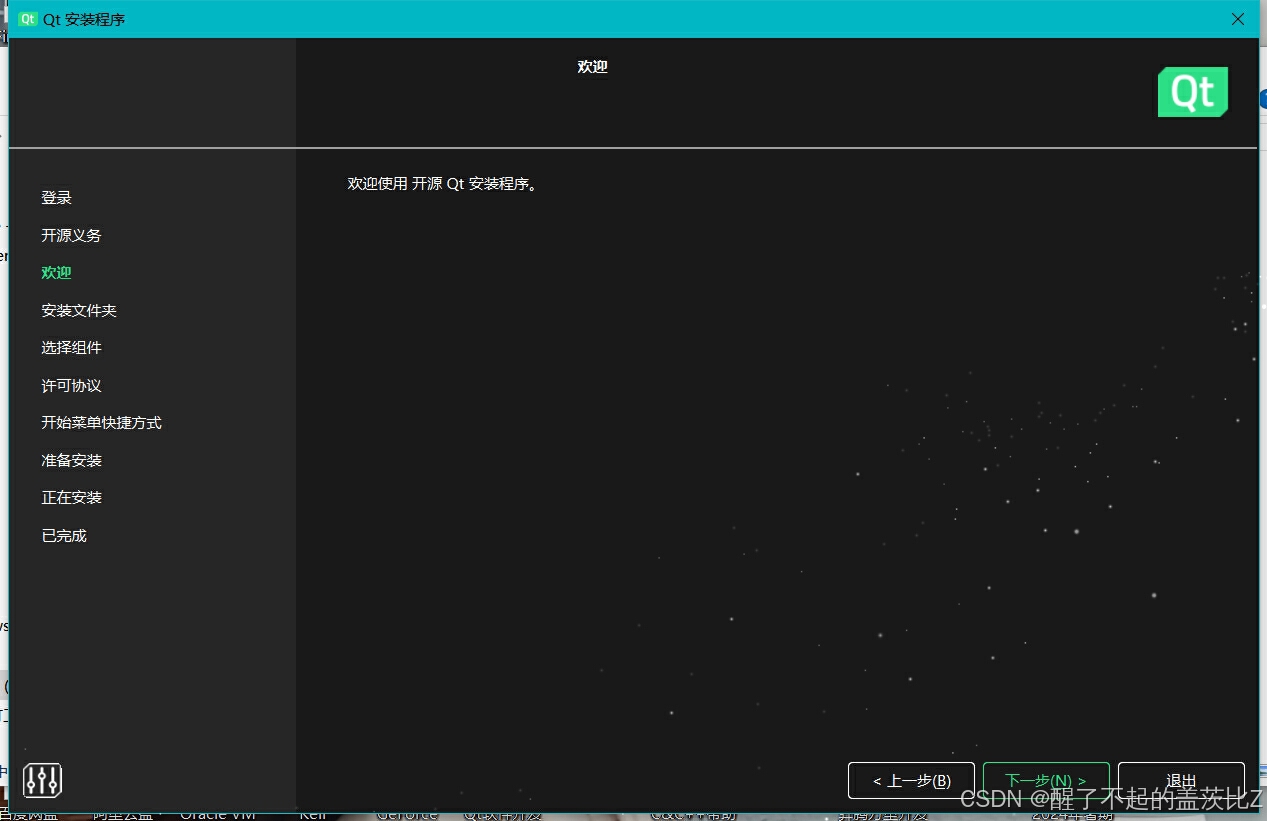The width and height of the screenshot is (1267, 821).
Task: Select the 登录 step in sidebar
Action: coord(56,198)
